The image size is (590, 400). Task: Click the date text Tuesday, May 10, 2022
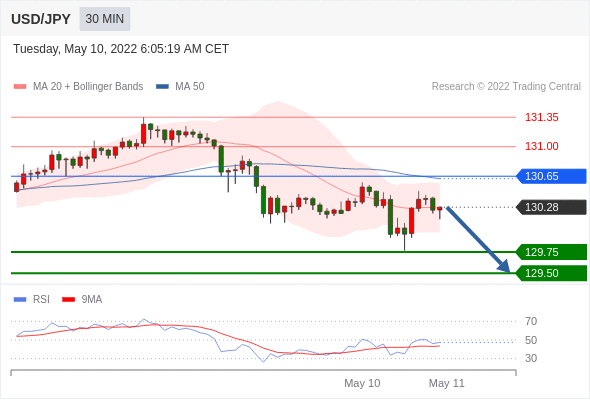tap(75, 49)
